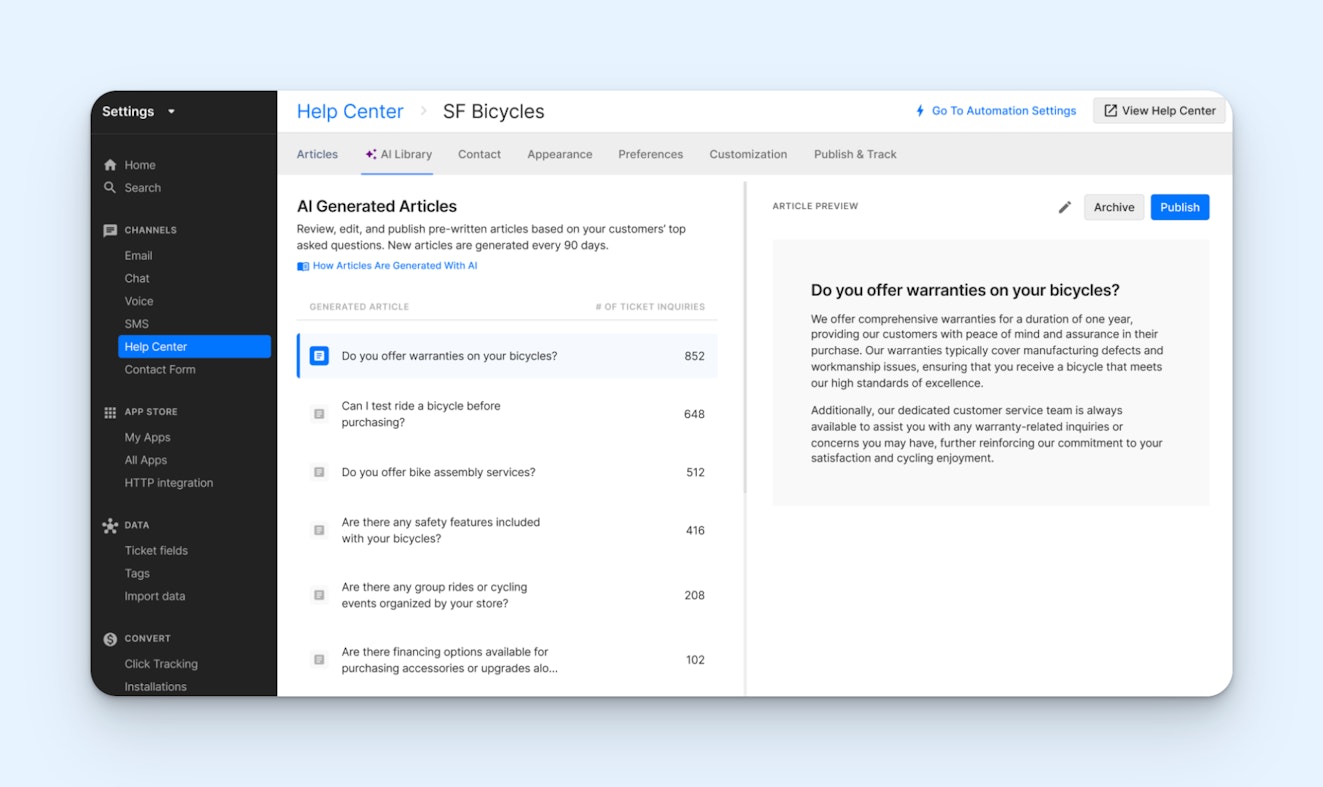Archive the previewed article
1323x787 pixels.
(1113, 207)
